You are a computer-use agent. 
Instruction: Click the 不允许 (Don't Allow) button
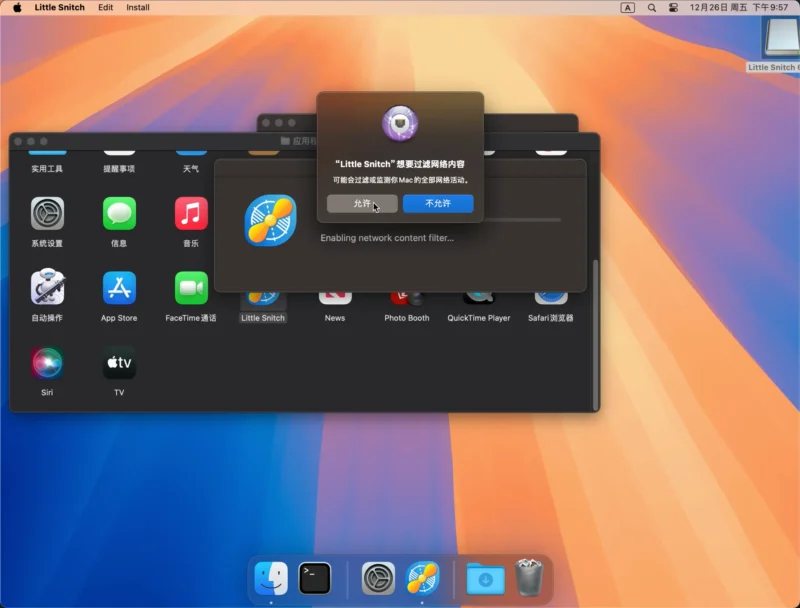pyautogui.click(x=438, y=203)
